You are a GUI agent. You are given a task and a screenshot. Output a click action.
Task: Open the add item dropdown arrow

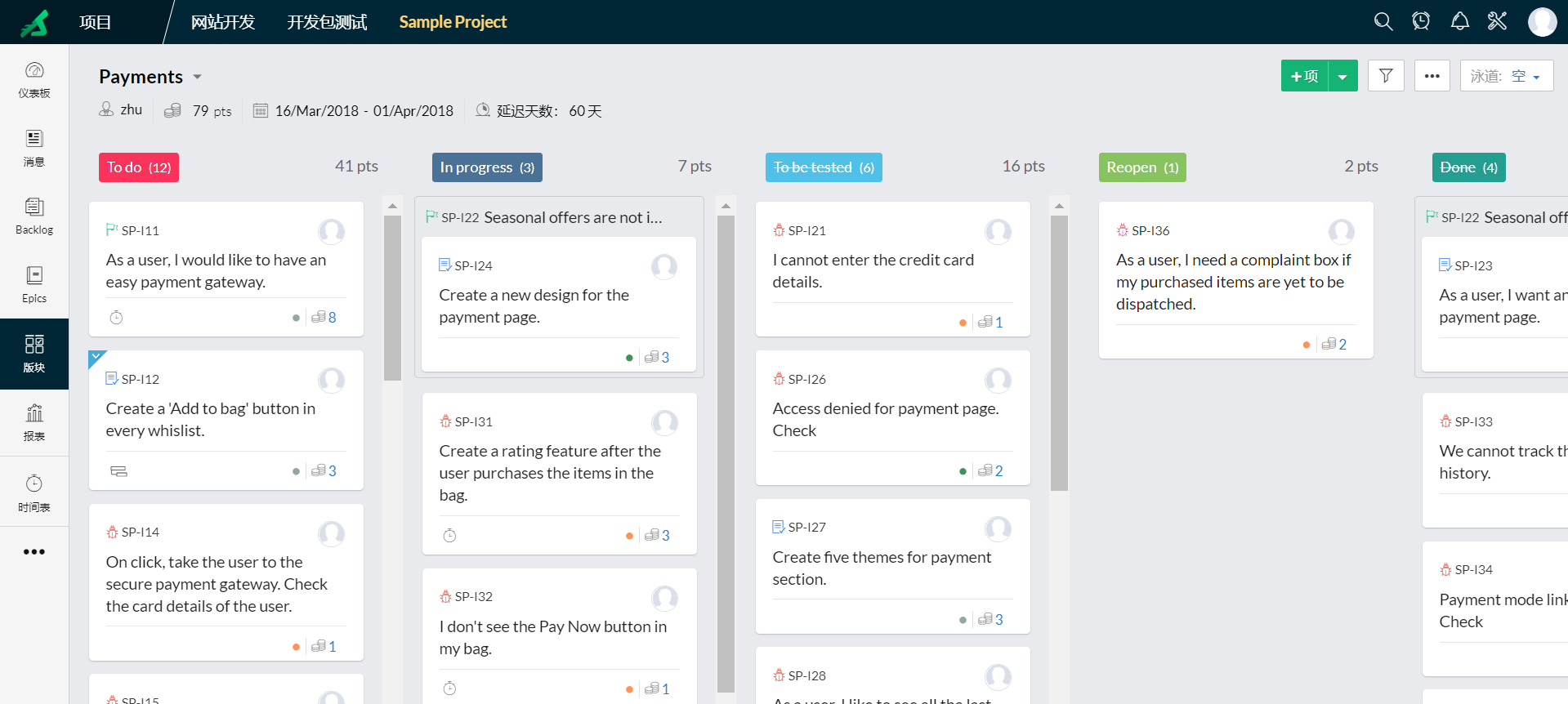pos(1342,77)
